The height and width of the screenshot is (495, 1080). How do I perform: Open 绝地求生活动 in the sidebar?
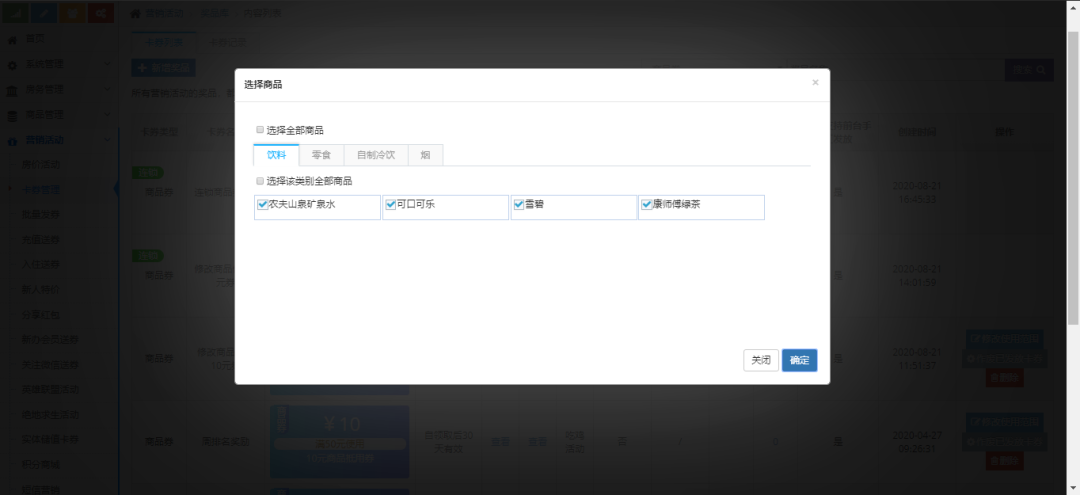tap(50, 414)
